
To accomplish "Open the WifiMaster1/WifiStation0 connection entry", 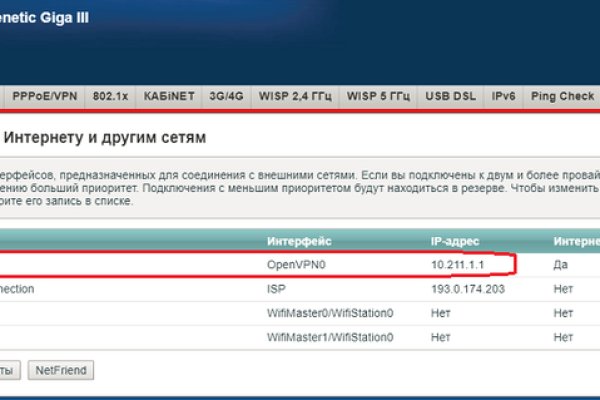I will coord(330,338).
